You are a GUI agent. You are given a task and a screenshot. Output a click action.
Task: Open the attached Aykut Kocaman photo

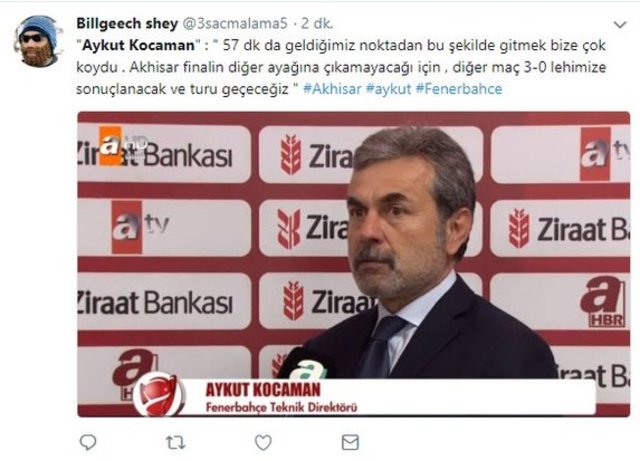353,264
